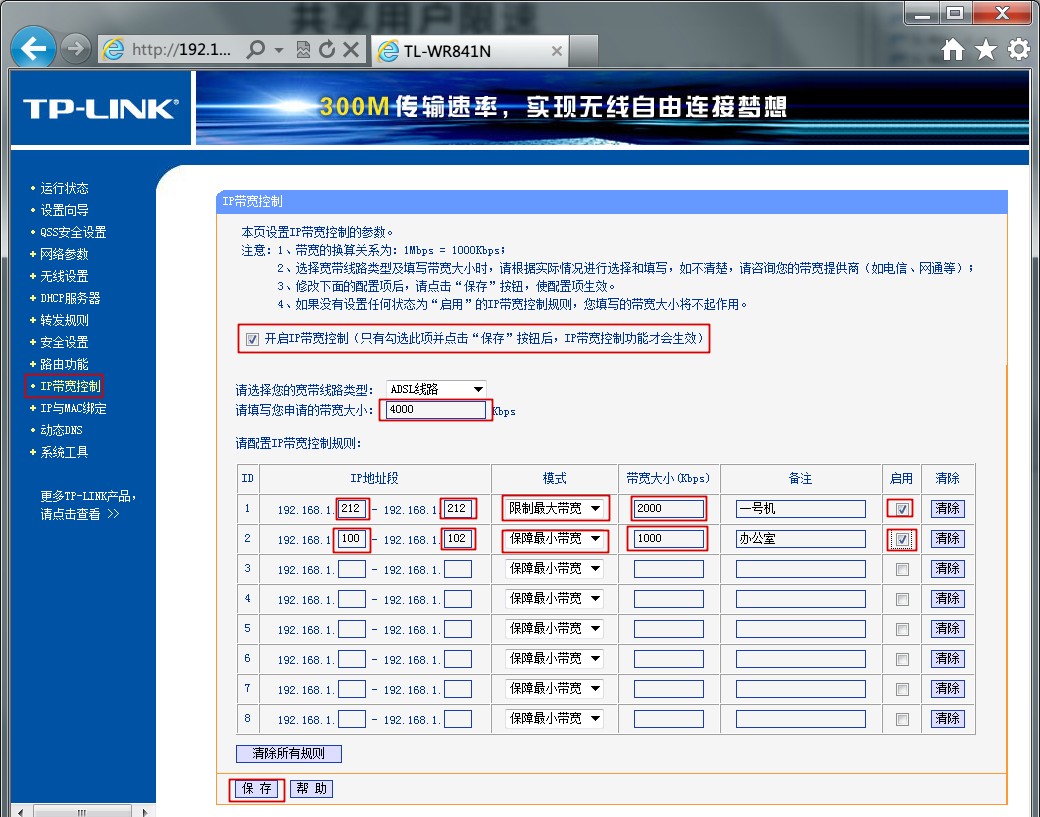Stop loading with the X icon
This screenshot has width=1040, height=817.
[x=352, y=49]
